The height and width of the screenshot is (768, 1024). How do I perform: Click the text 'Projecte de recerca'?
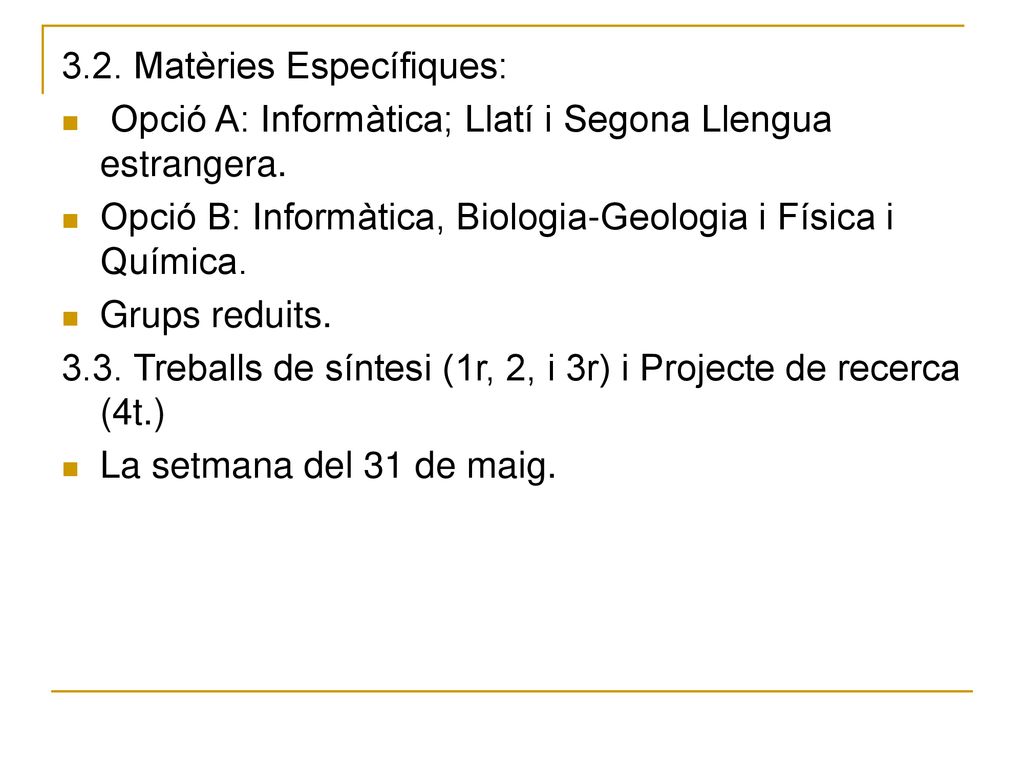[800, 369]
